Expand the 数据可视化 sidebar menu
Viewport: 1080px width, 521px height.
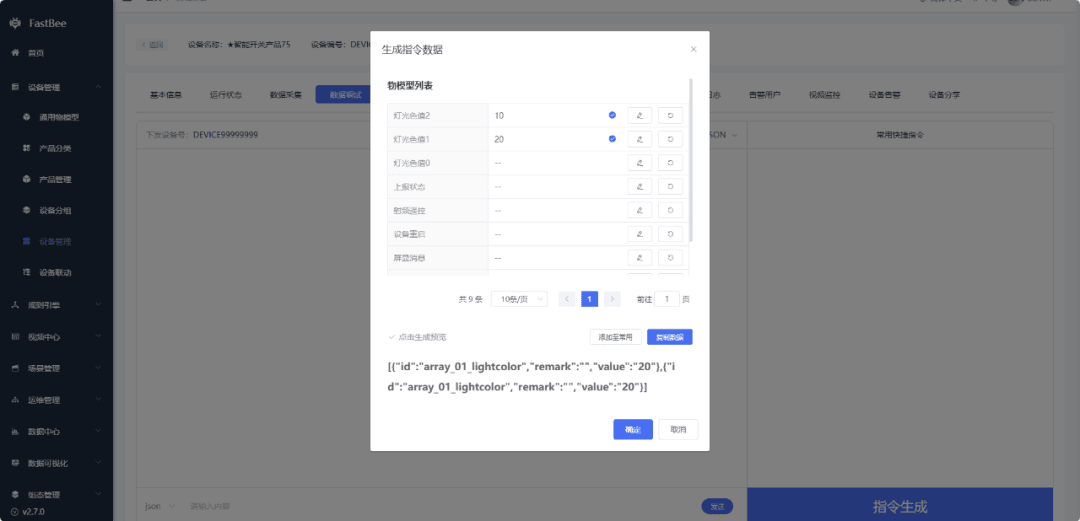56,463
